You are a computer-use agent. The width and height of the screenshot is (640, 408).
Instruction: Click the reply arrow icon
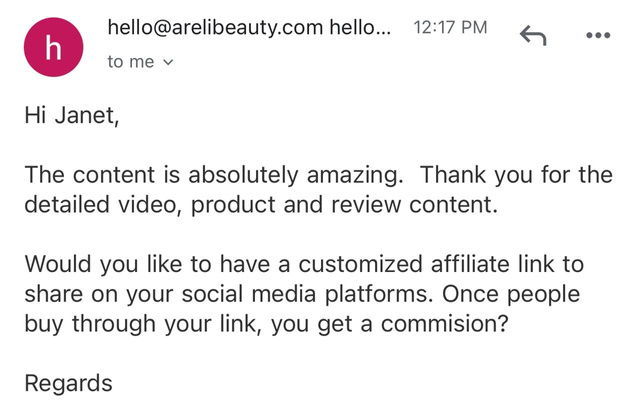coord(534,35)
